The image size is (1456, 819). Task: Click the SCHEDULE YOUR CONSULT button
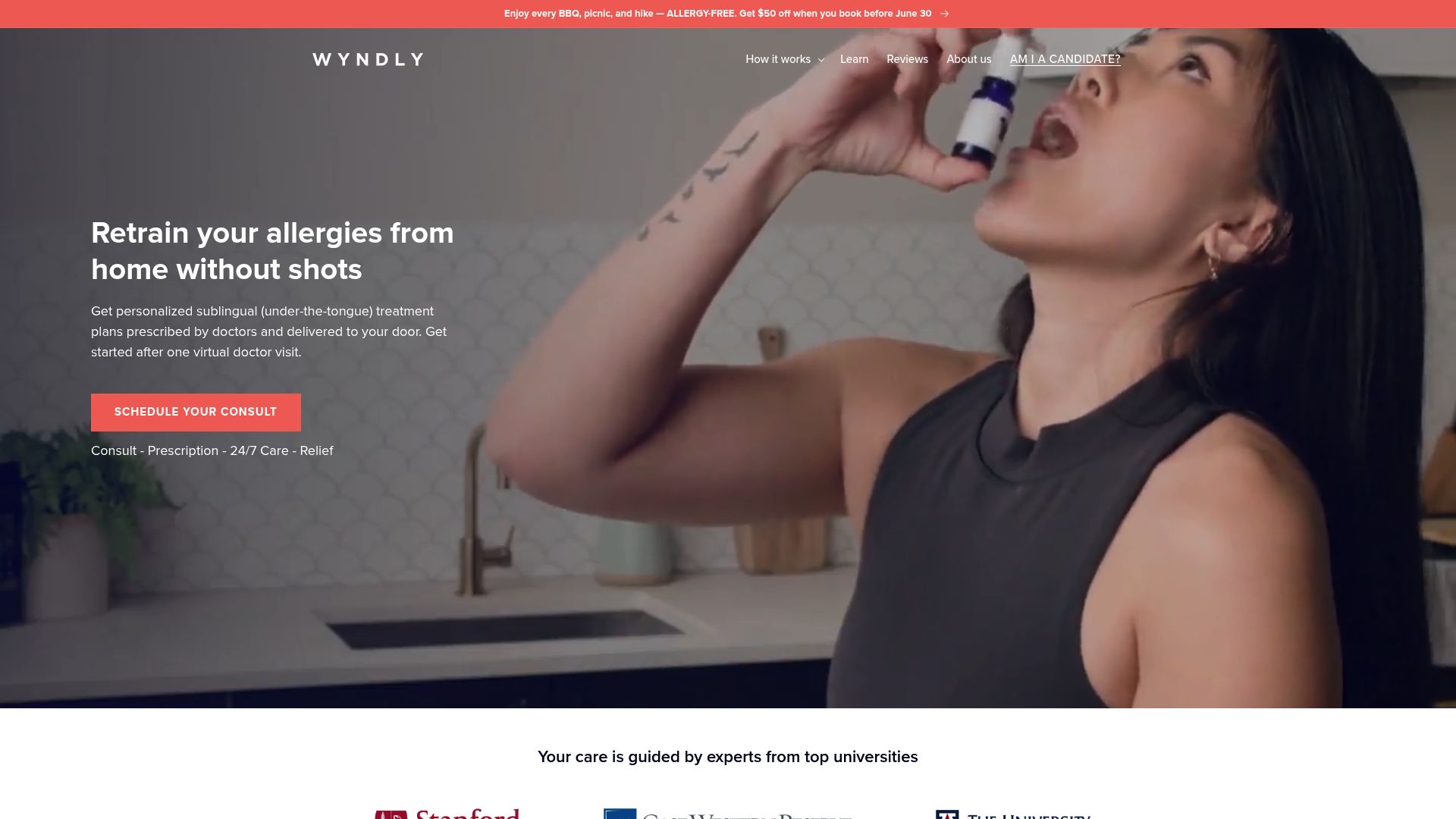(196, 412)
